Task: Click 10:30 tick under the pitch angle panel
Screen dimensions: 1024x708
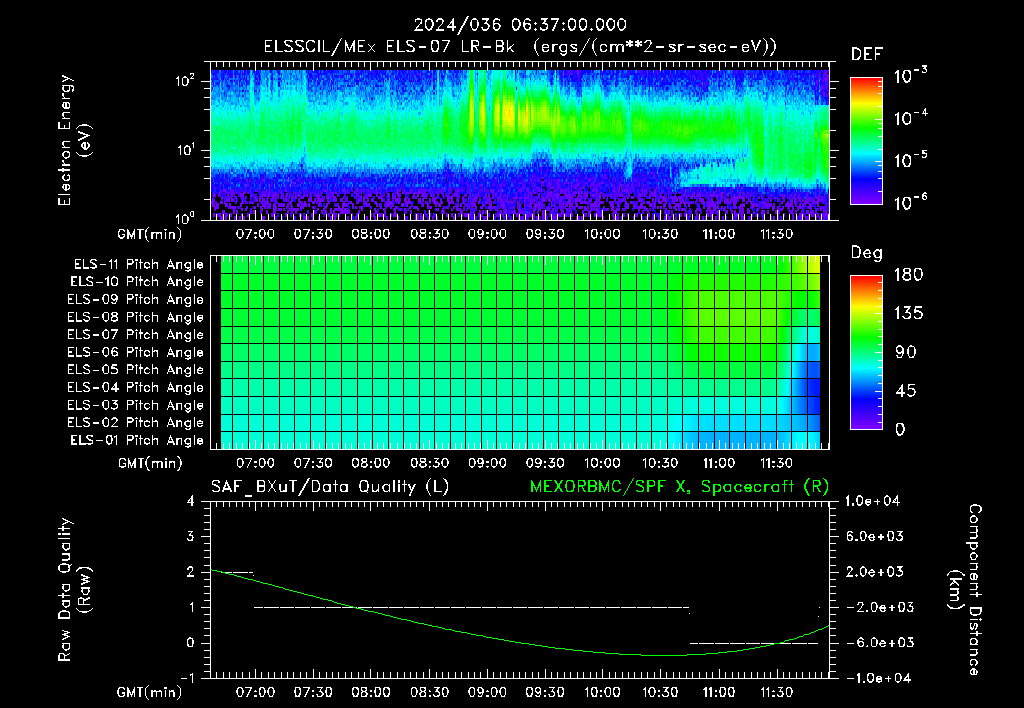Action: coord(660,463)
